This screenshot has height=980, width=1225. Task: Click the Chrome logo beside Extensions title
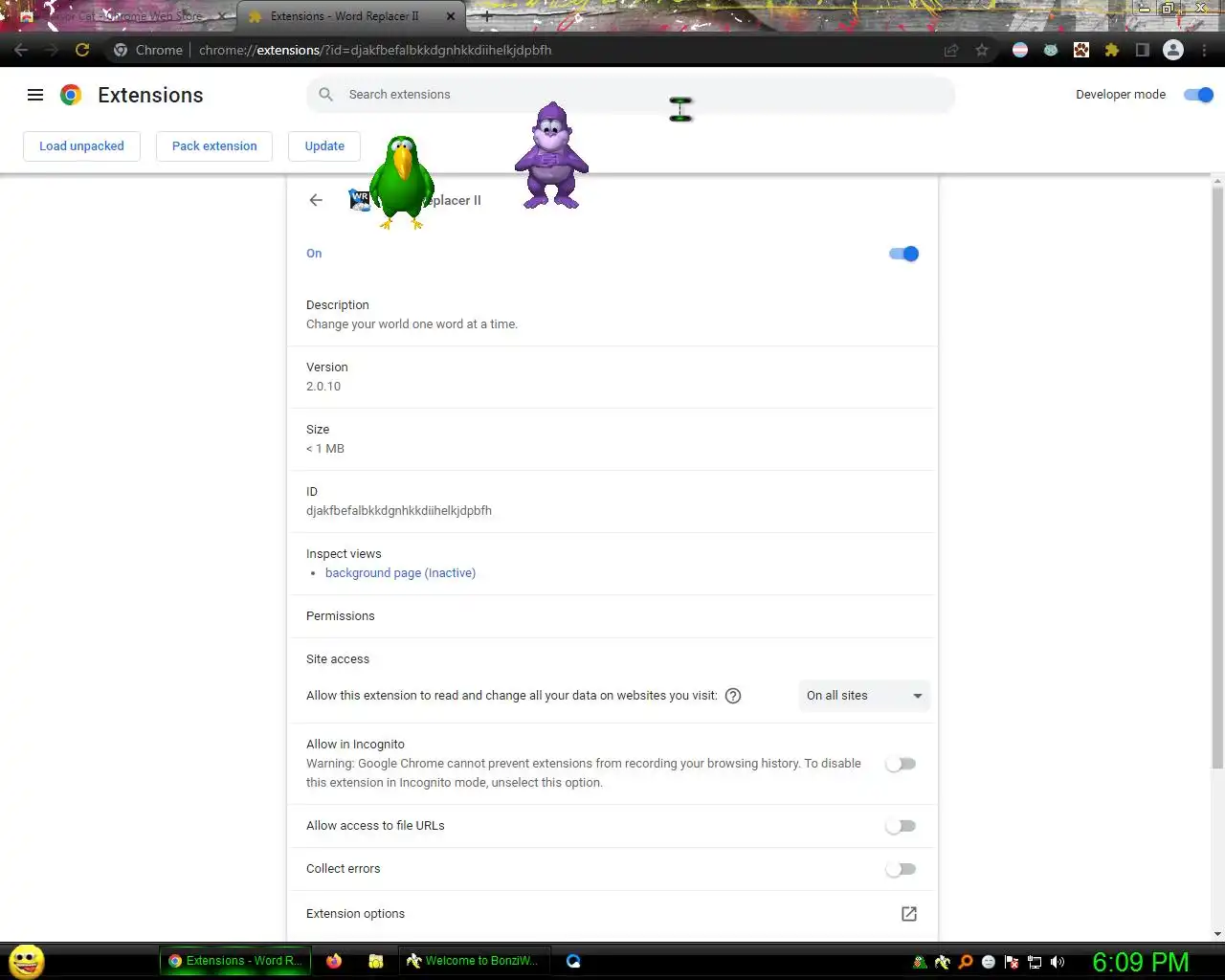71,95
